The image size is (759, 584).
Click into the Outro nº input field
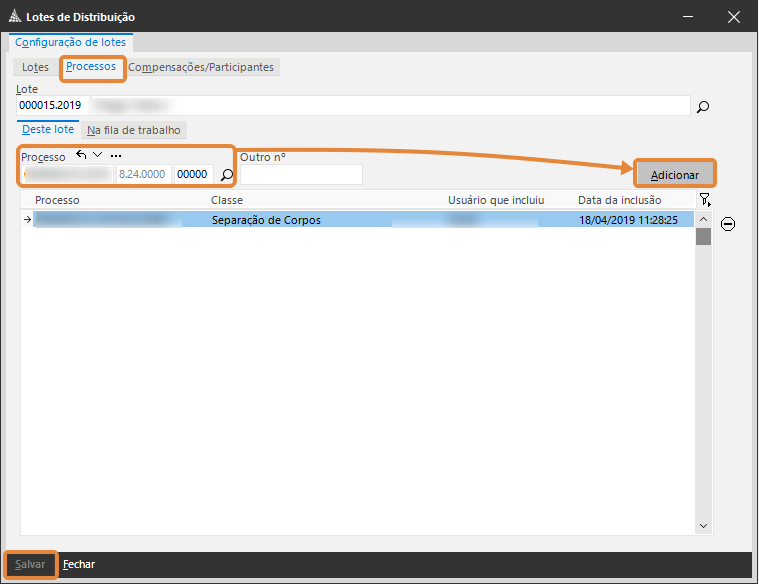click(301, 175)
